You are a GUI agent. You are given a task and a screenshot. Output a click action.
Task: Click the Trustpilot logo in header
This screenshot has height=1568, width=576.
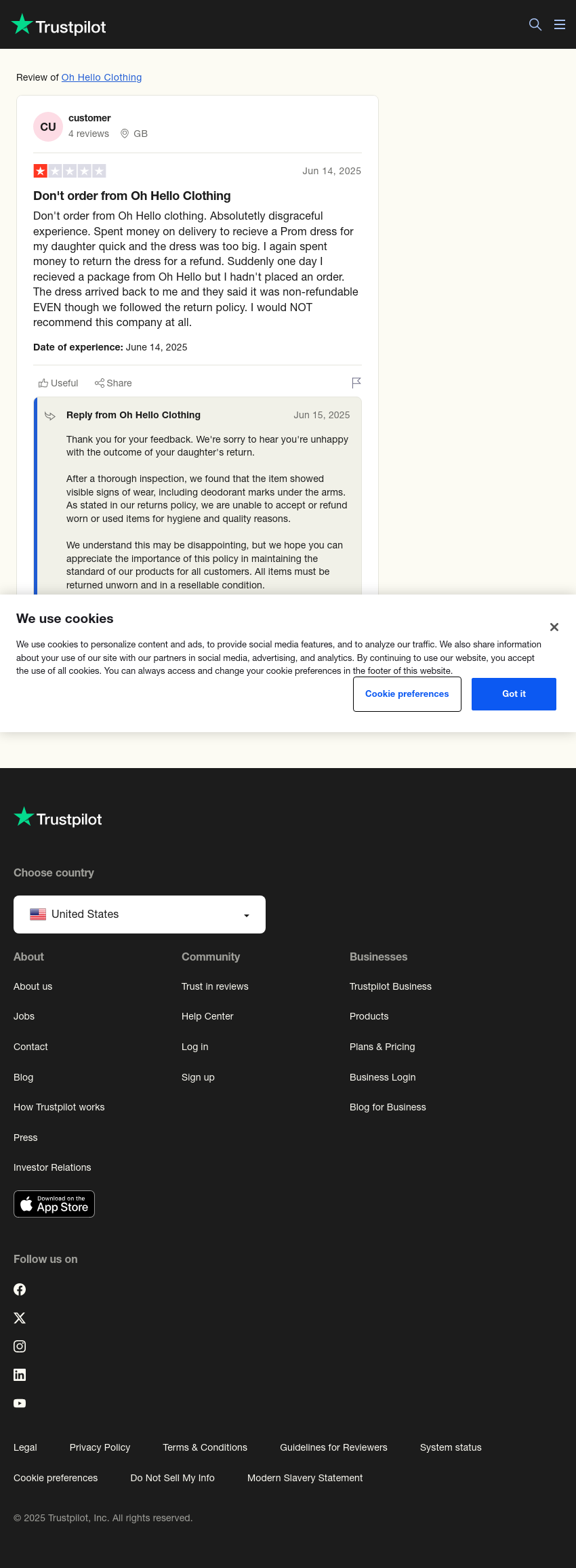(x=59, y=25)
